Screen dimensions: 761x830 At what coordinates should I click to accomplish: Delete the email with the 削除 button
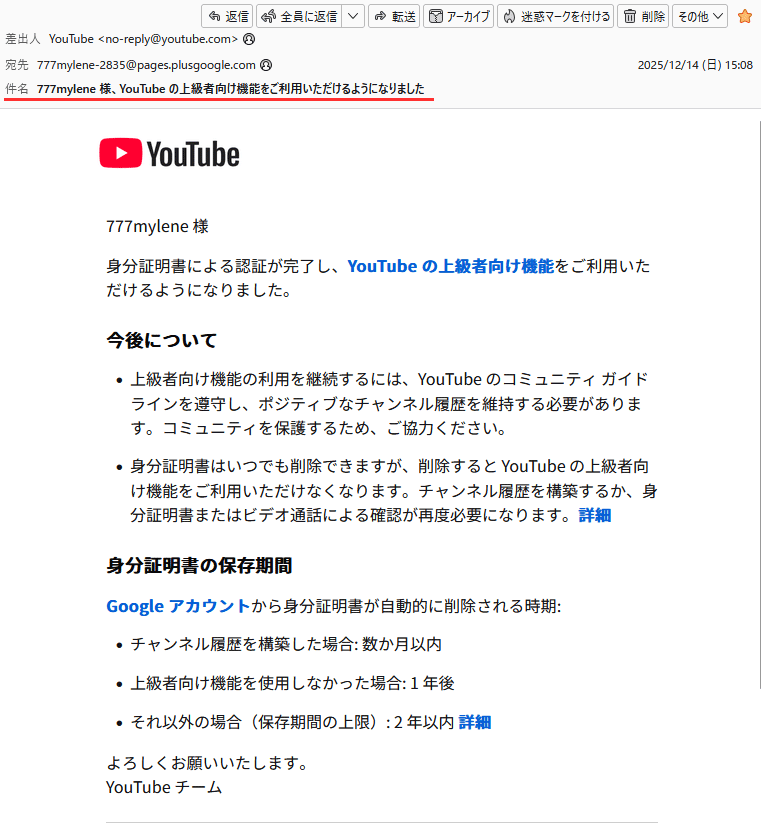point(643,16)
